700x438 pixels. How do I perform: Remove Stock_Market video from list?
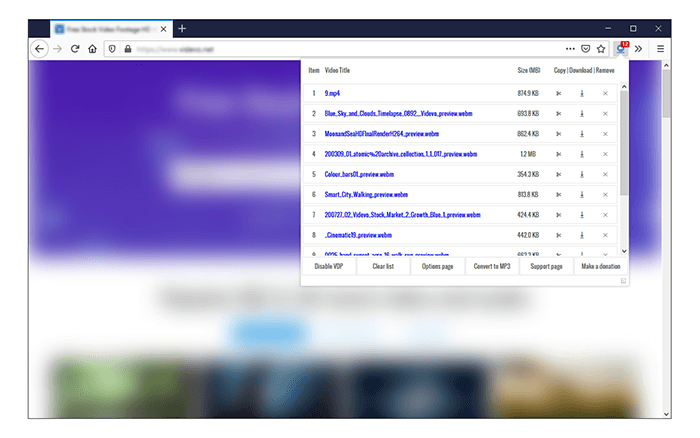(x=605, y=215)
